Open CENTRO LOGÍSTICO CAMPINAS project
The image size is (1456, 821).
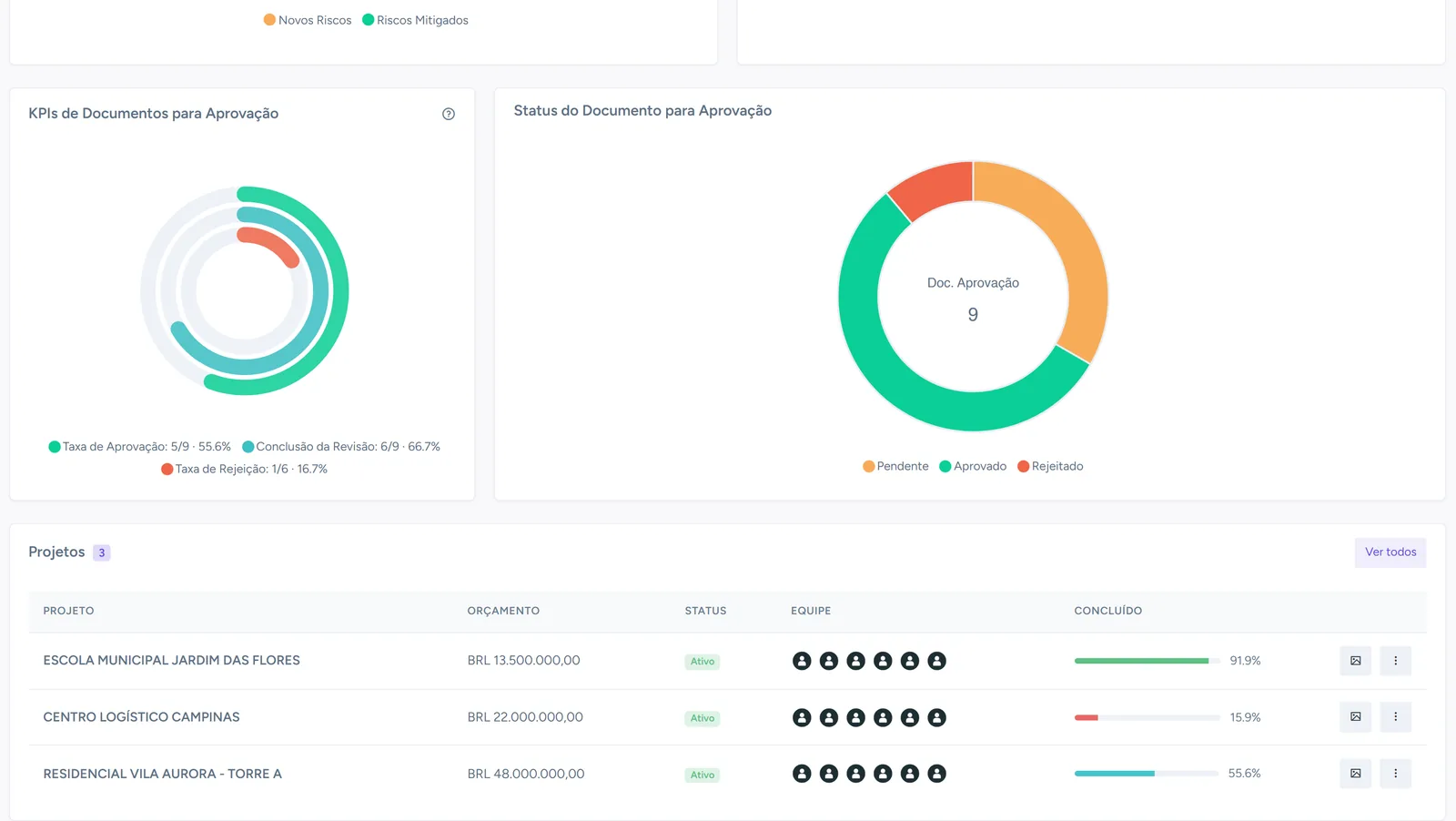[x=142, y=717]
